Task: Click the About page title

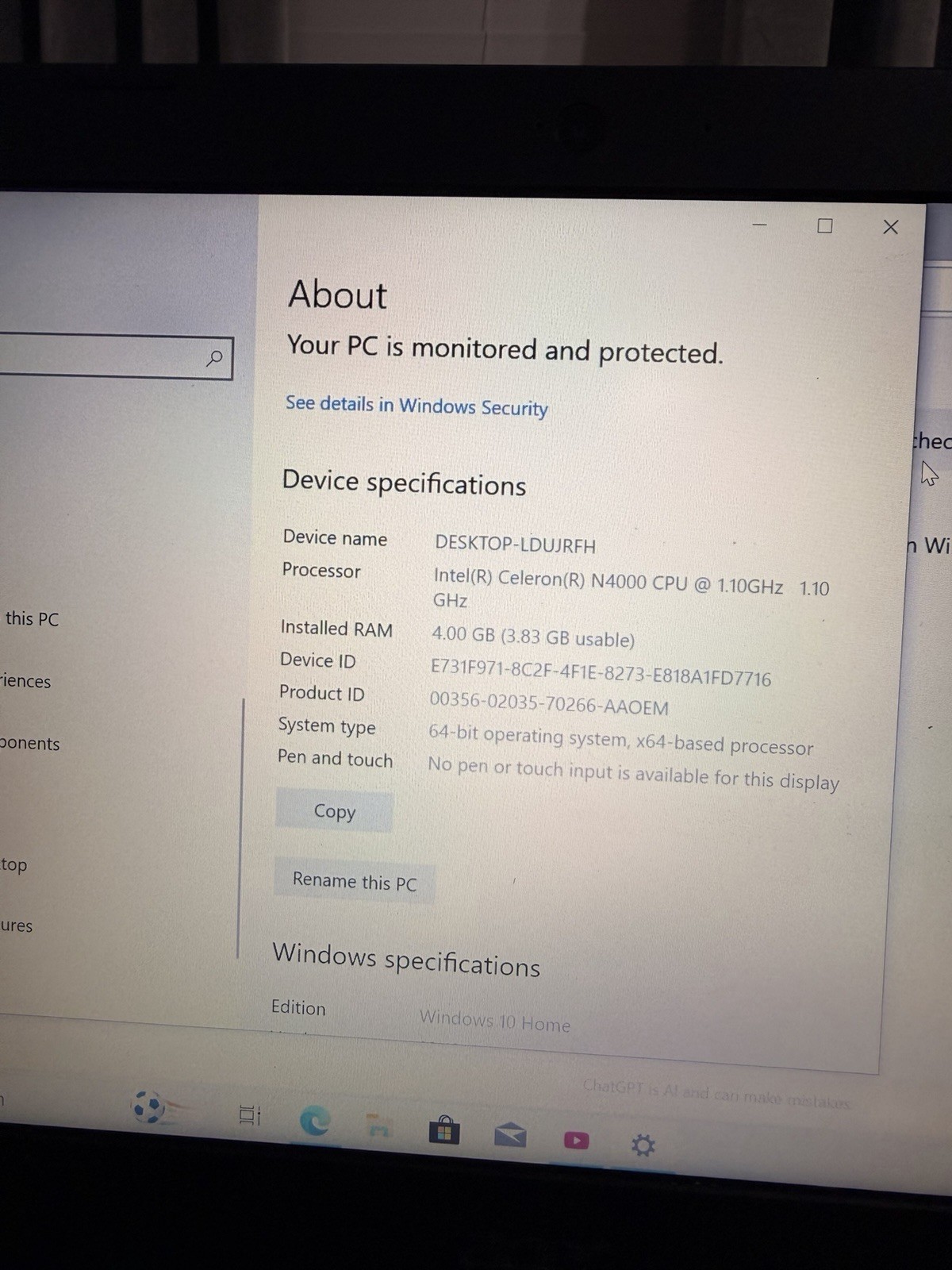Action: pyautogui.click(x=338, y=294)
